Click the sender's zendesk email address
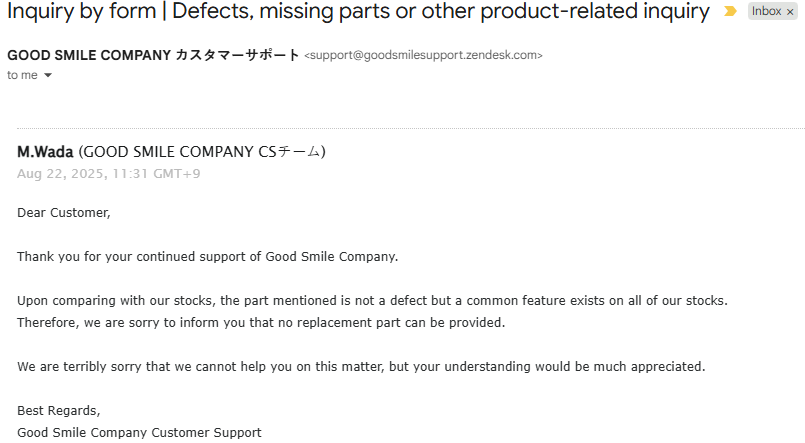Image resolution: width=805 pixels, height=443 pixels. pyautogui.click(x=423, y=56)
